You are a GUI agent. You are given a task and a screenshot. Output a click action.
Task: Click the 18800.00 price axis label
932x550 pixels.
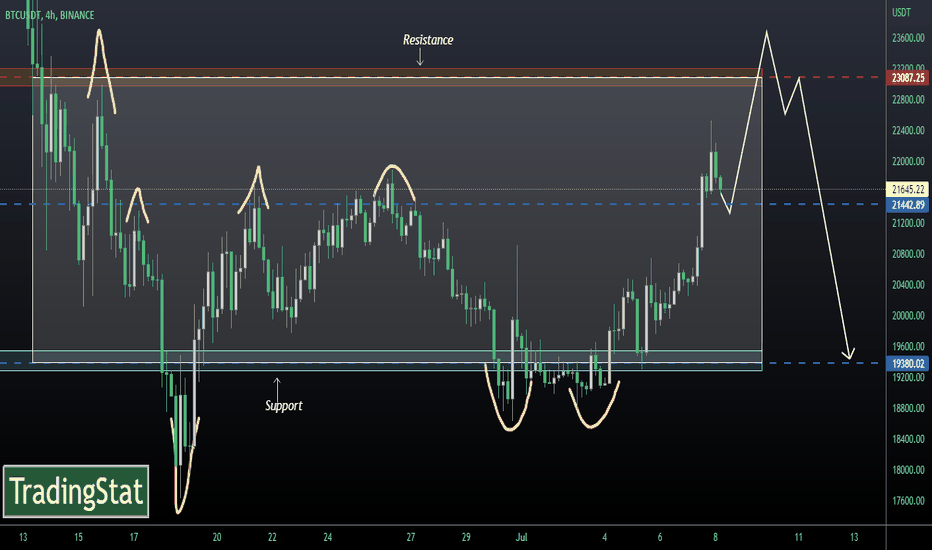(x=908, y=408)
